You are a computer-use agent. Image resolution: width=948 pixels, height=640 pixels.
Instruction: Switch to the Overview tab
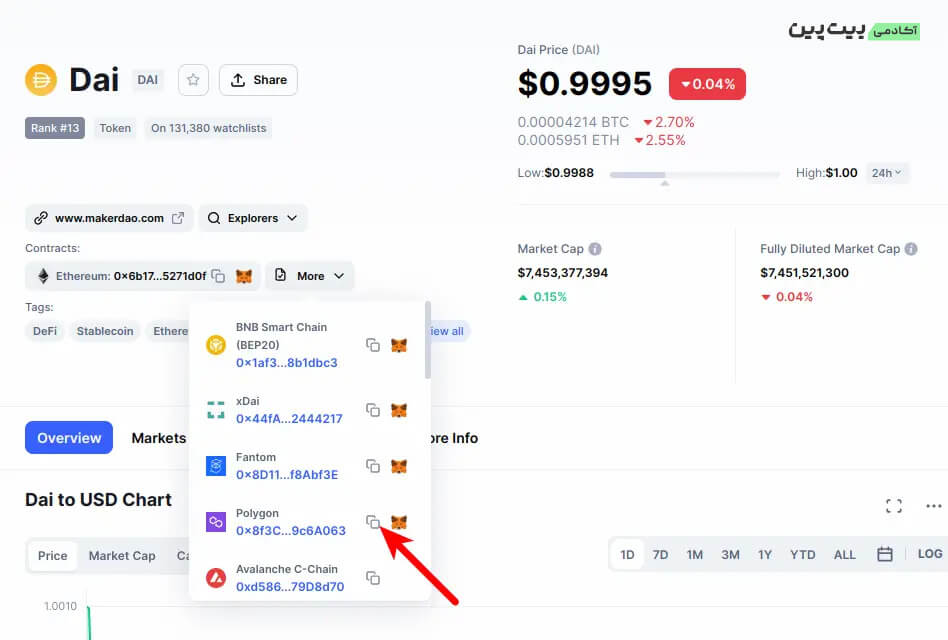[69, 438]
